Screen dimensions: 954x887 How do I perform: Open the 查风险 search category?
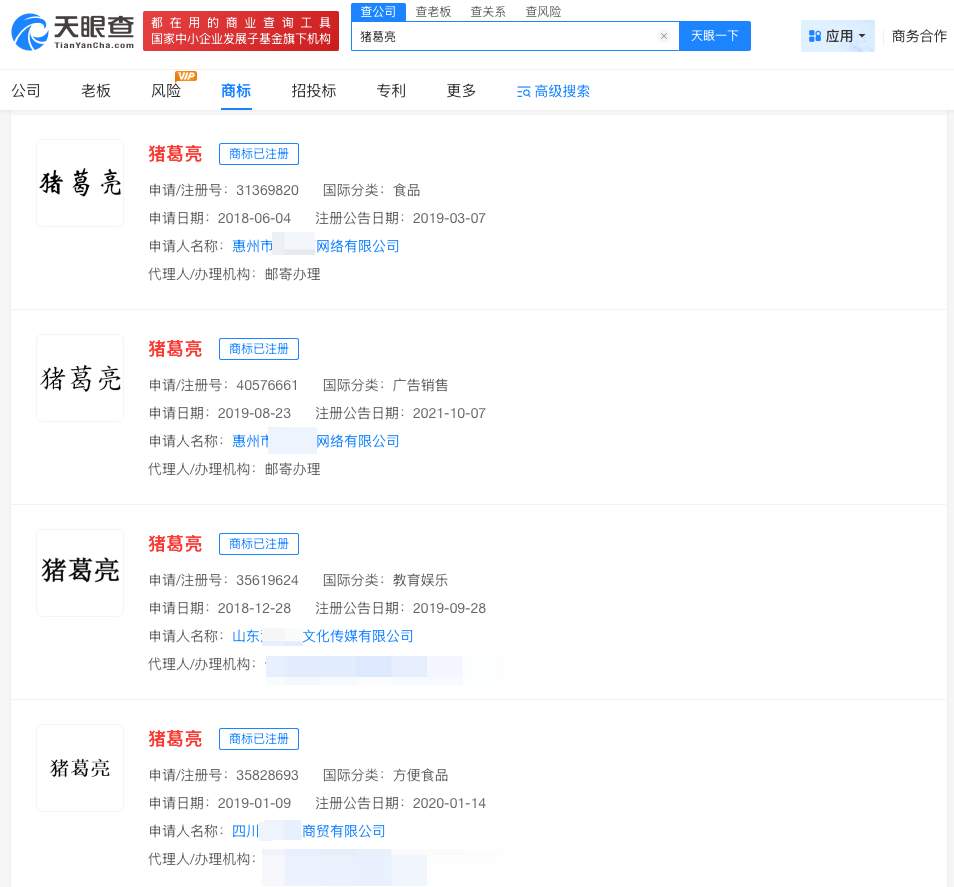(541, 12)
